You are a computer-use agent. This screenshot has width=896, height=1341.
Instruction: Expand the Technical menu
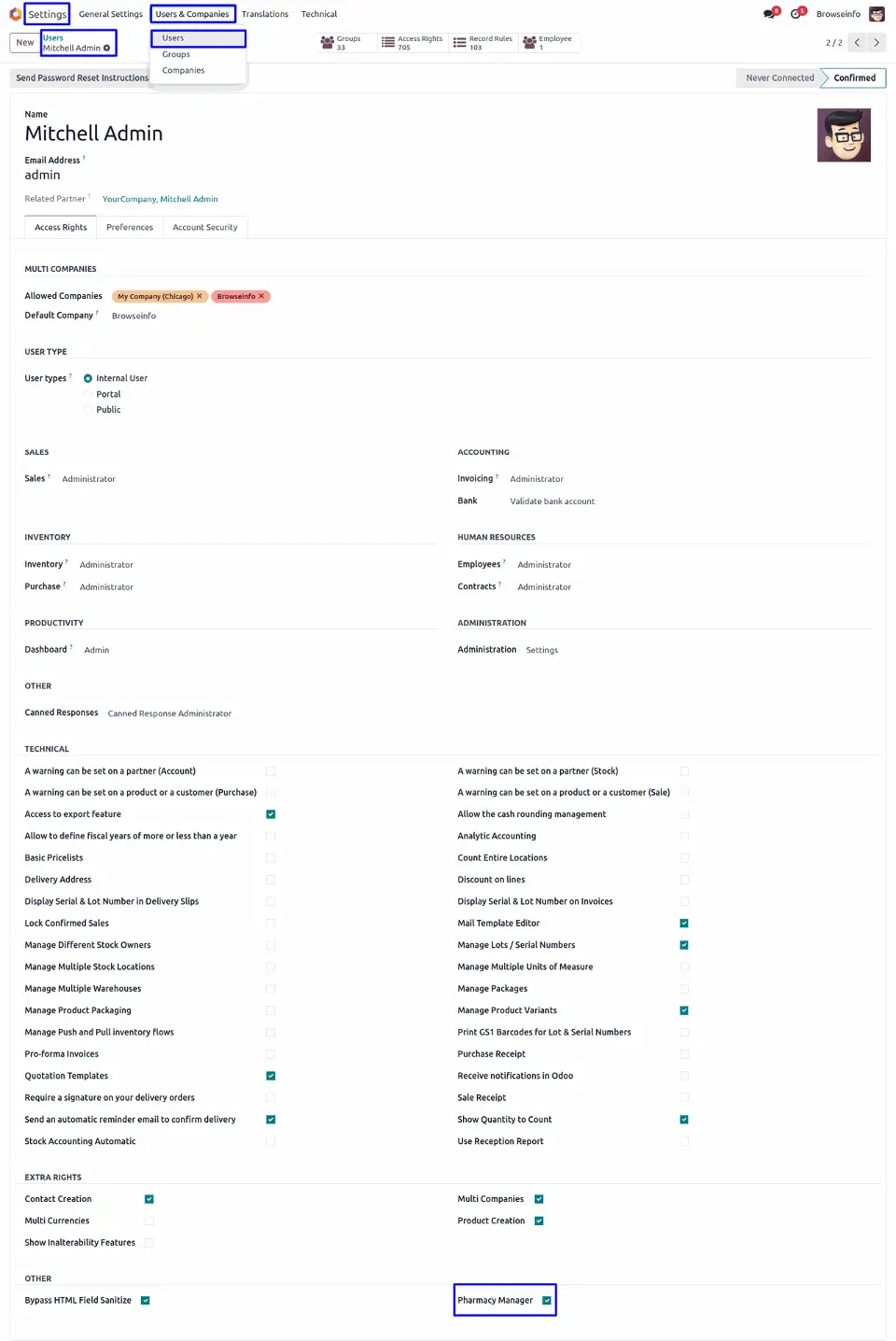point(319,14)
